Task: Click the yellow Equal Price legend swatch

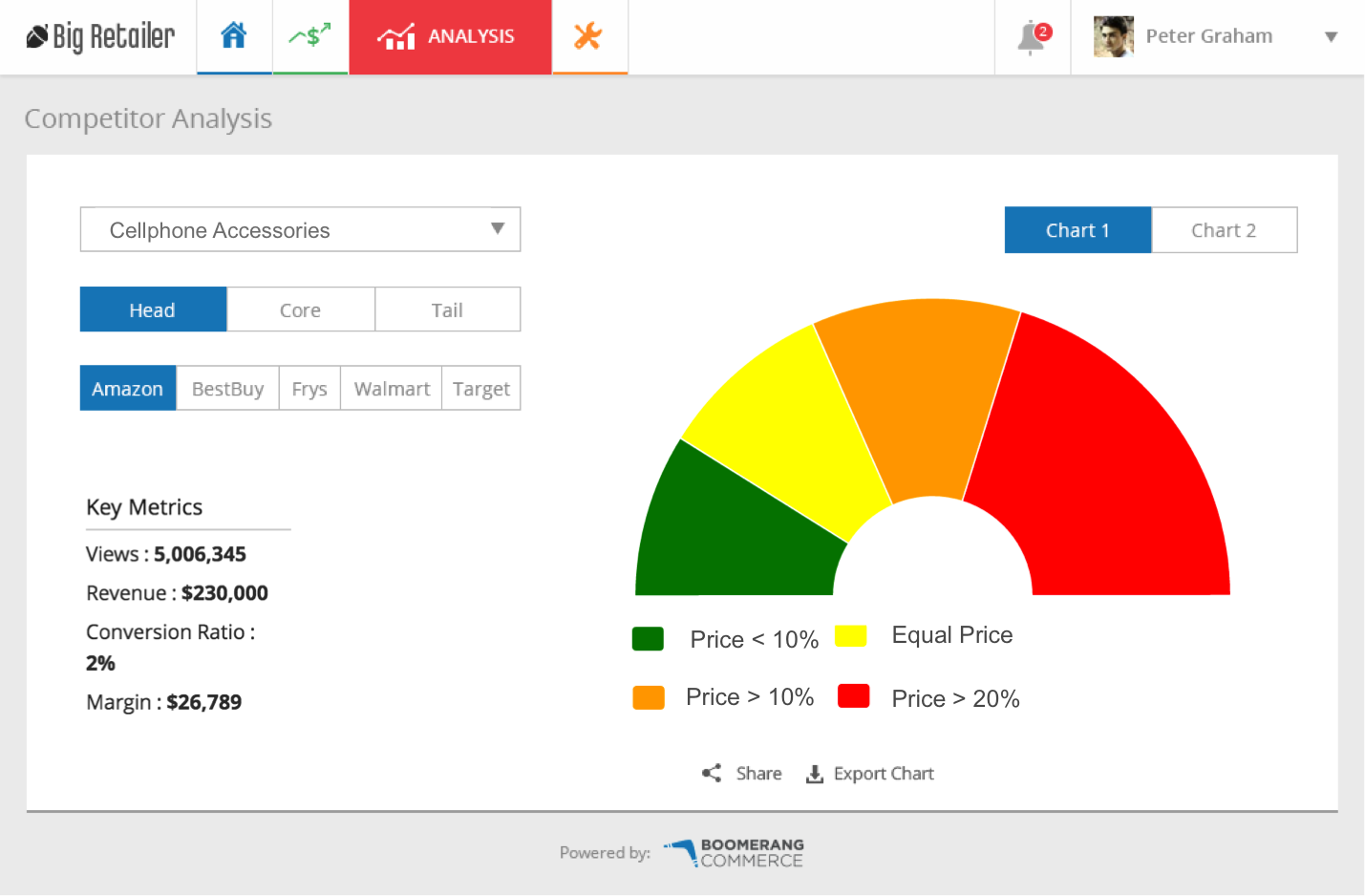Action: click(850, 636)
